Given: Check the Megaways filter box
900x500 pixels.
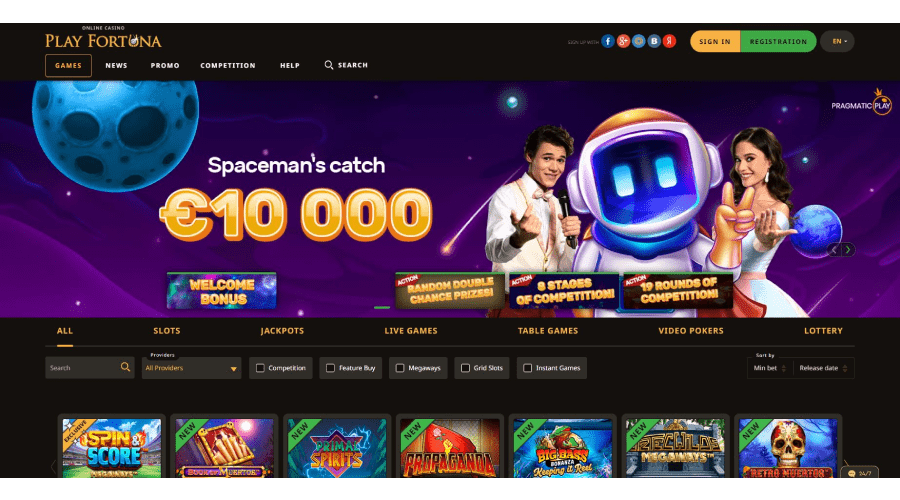Looking at the screenshot, I should [x=399, y=368].
